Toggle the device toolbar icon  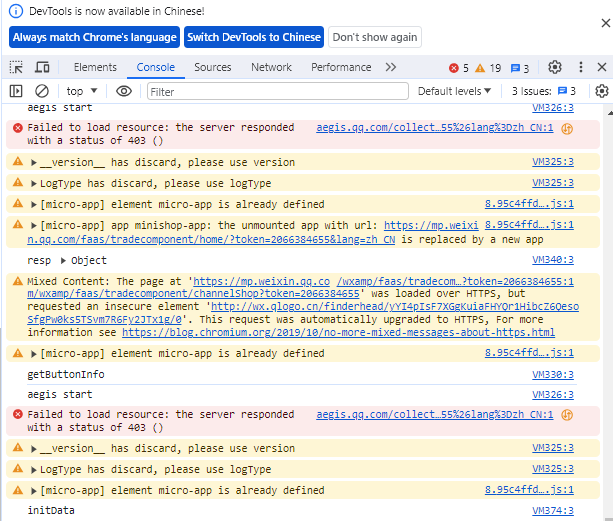[42, 67]
